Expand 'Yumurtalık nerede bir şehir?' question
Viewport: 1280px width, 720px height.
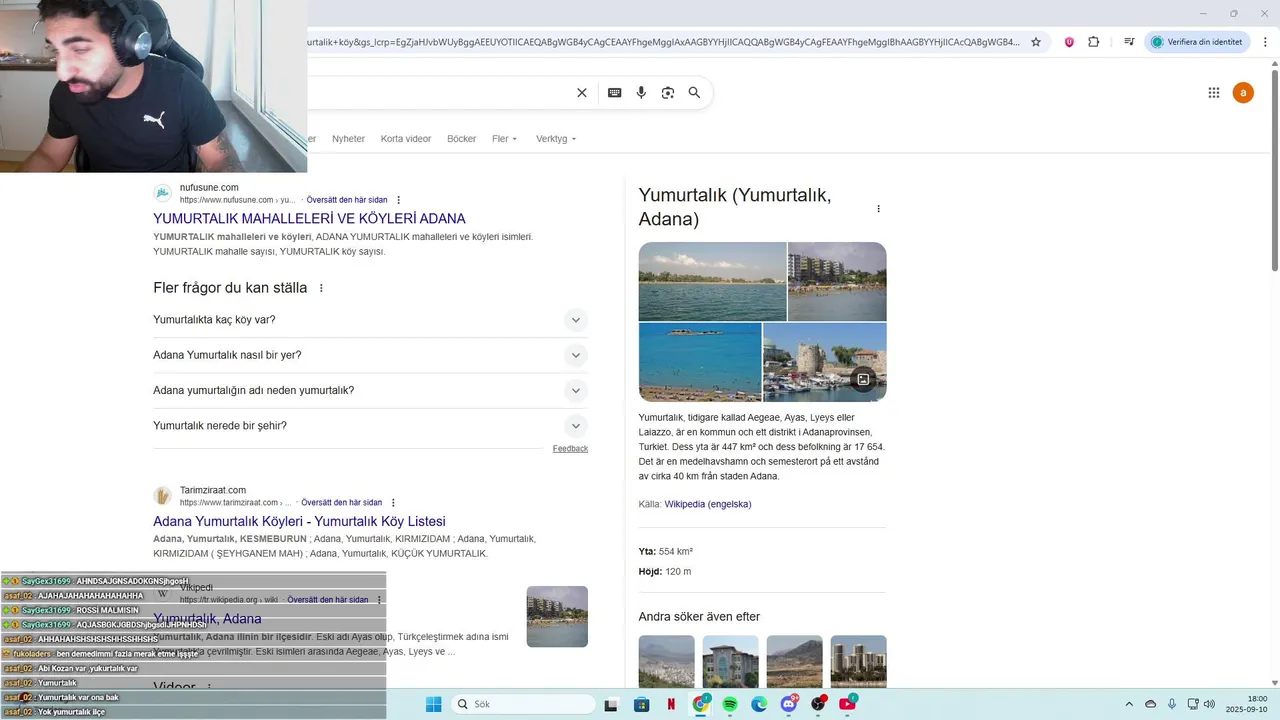pyautogui.click(x=370, y=426)
